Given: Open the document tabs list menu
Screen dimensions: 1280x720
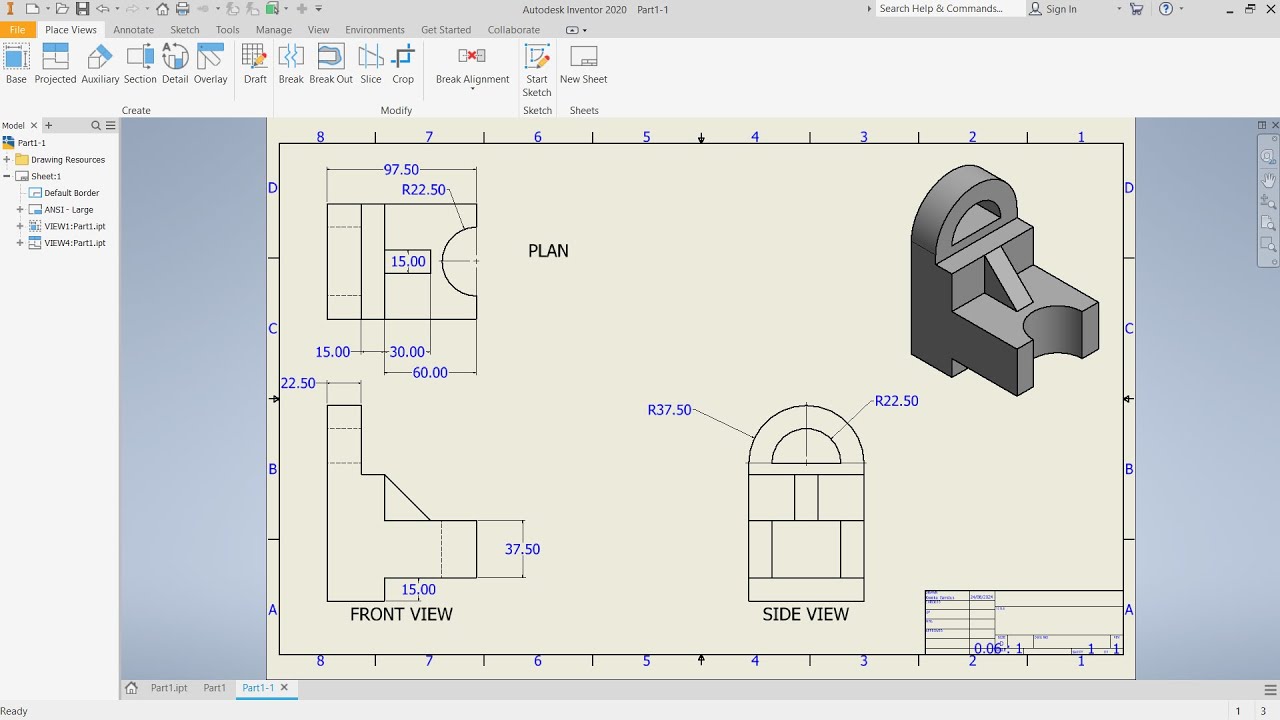Looking at the screenshot, I should coord(1271,689).
